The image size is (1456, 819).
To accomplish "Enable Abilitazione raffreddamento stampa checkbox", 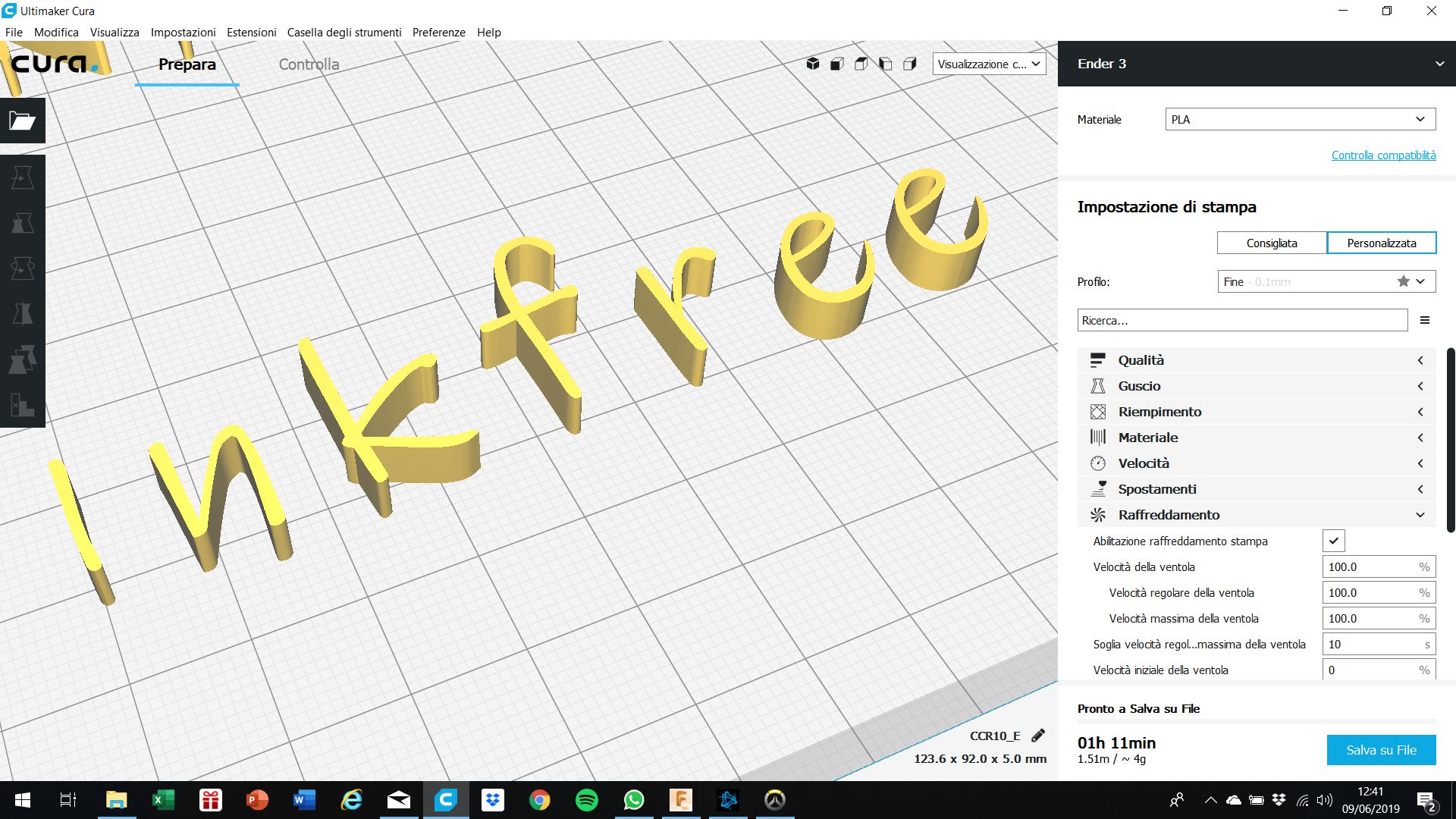I will pyautogui.click(x=1334, y=540).
